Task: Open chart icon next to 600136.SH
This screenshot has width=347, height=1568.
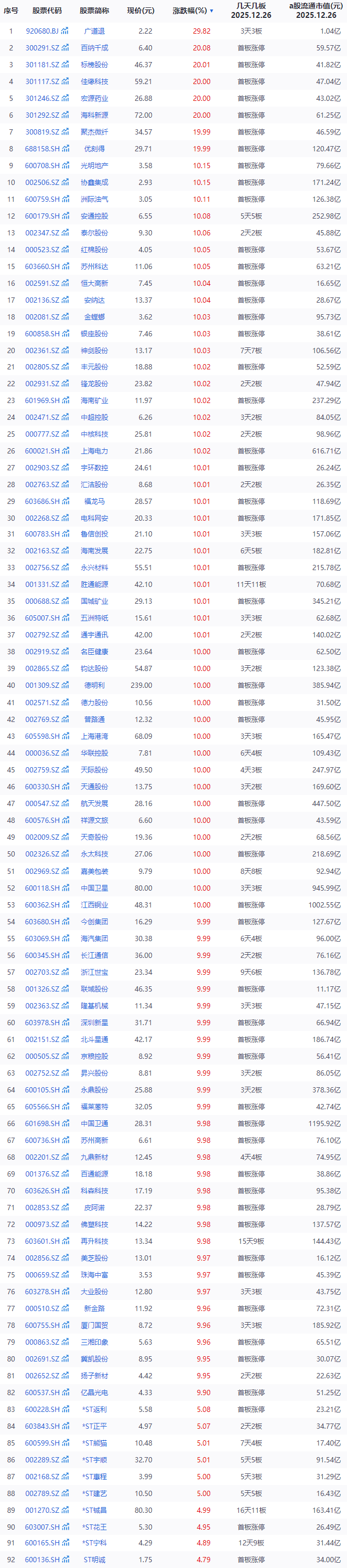Action: [x=65, y=1560]
